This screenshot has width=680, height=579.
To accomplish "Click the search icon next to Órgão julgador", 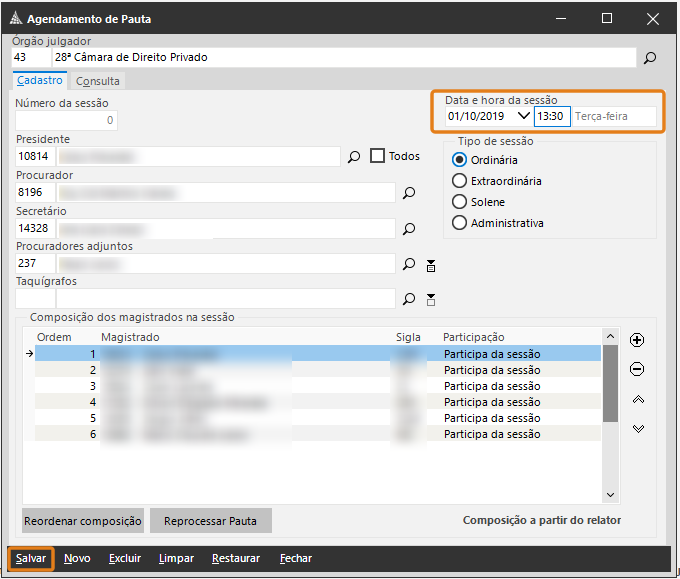I will coord(650,58).
